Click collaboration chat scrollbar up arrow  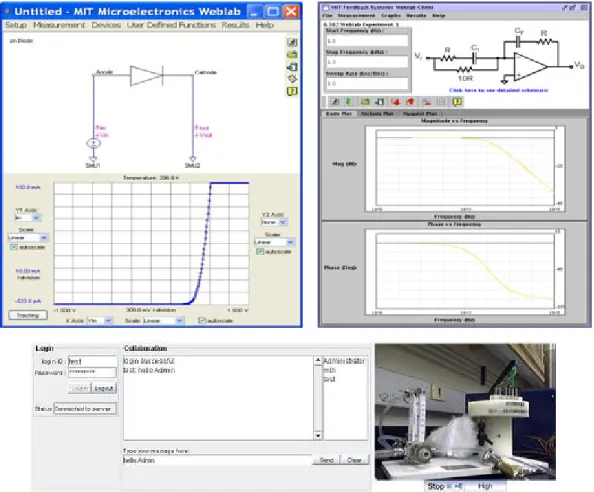(318, 360)
